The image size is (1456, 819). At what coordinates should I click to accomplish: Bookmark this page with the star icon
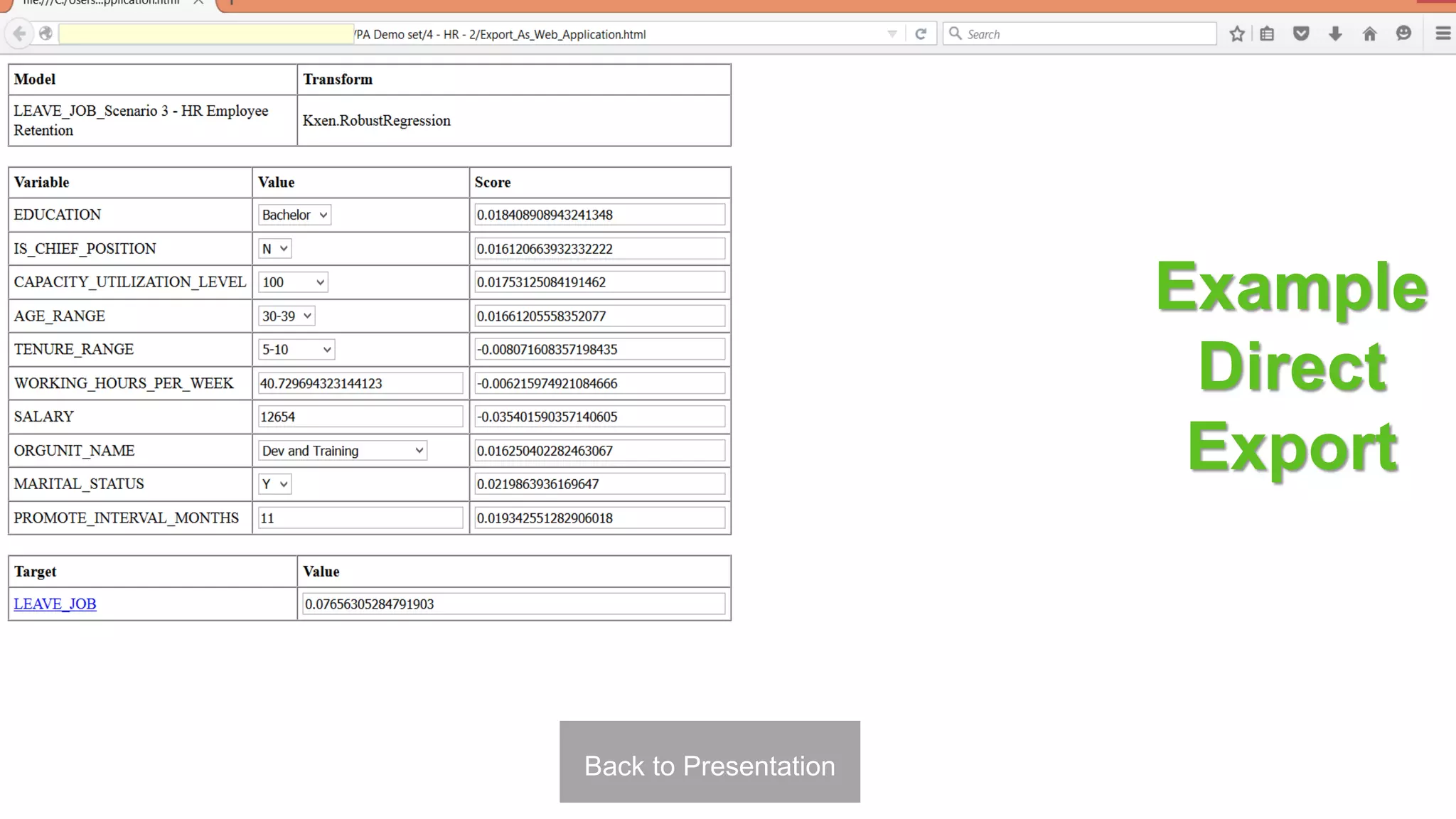tap(1237, 33)
